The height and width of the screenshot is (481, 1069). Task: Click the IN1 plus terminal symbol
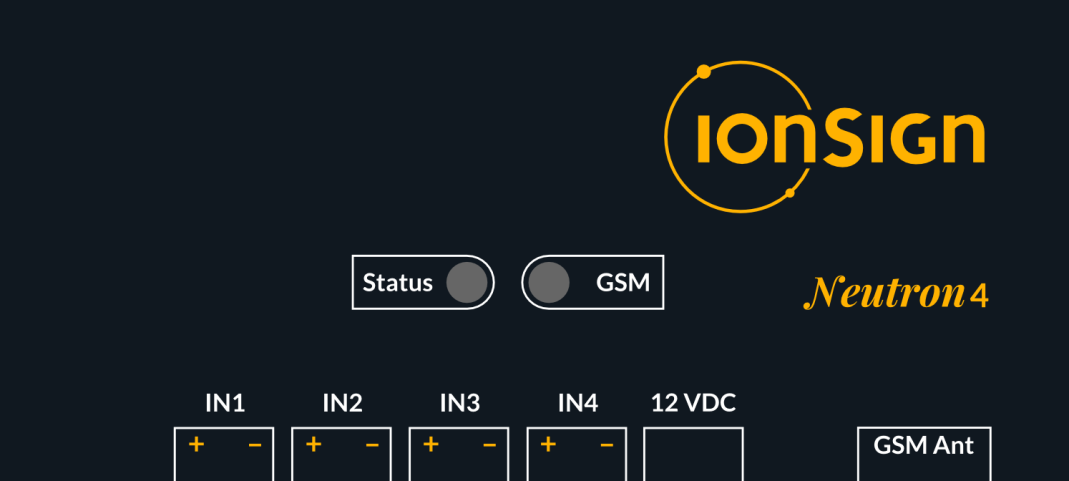pos(196,445)
